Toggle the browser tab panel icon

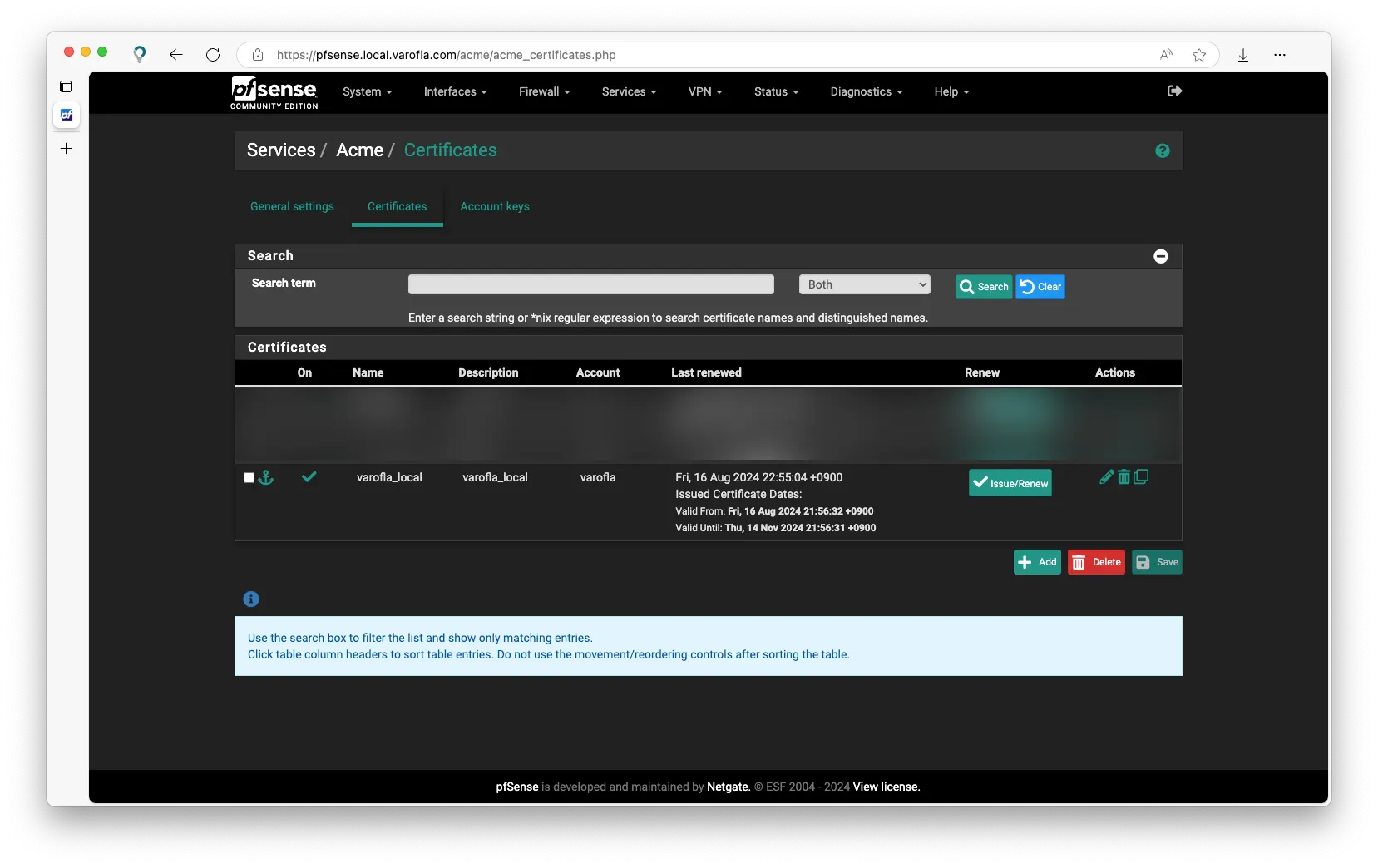67,86
